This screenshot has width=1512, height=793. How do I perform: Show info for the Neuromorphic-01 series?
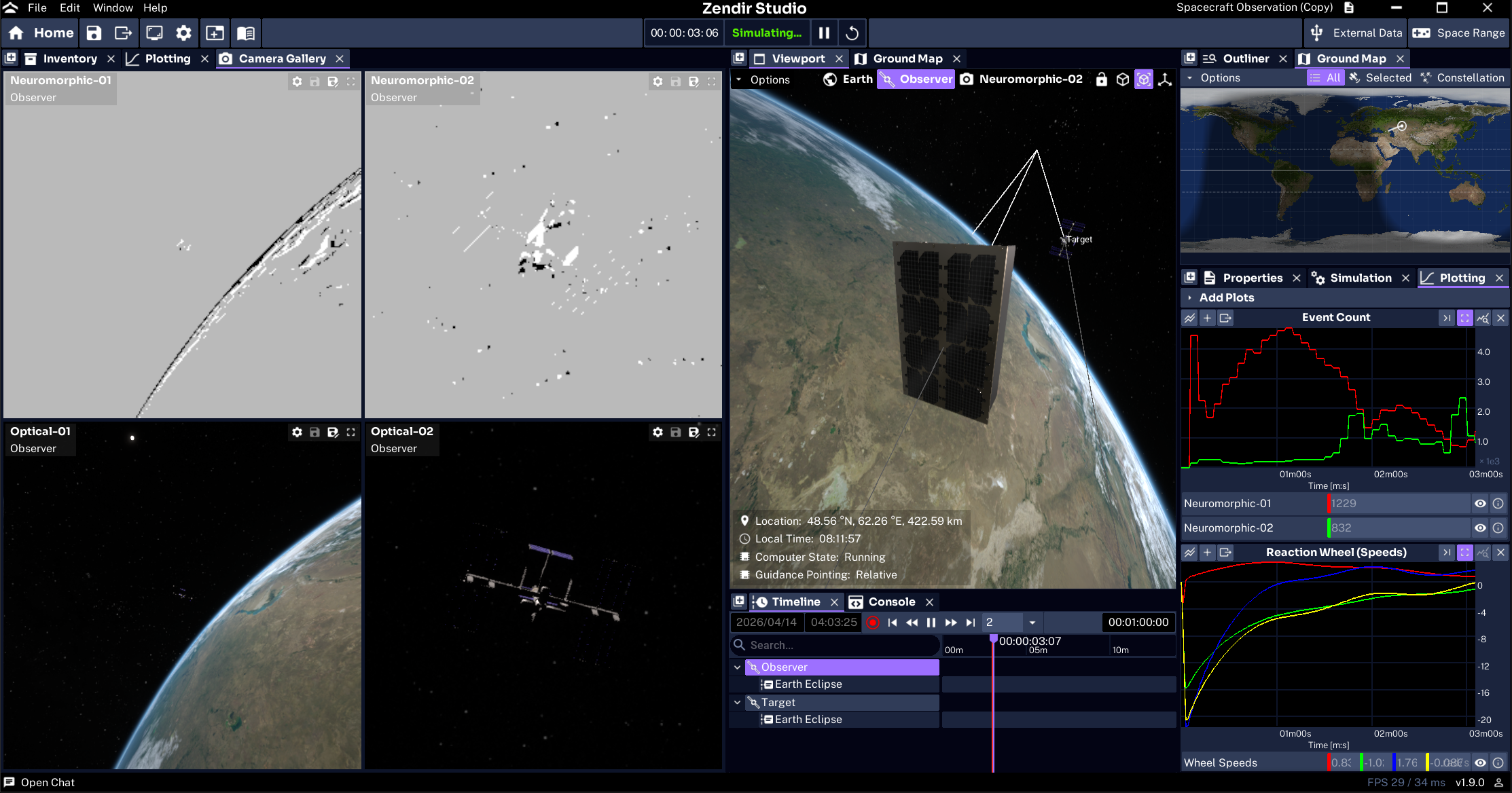[1498, 504]
